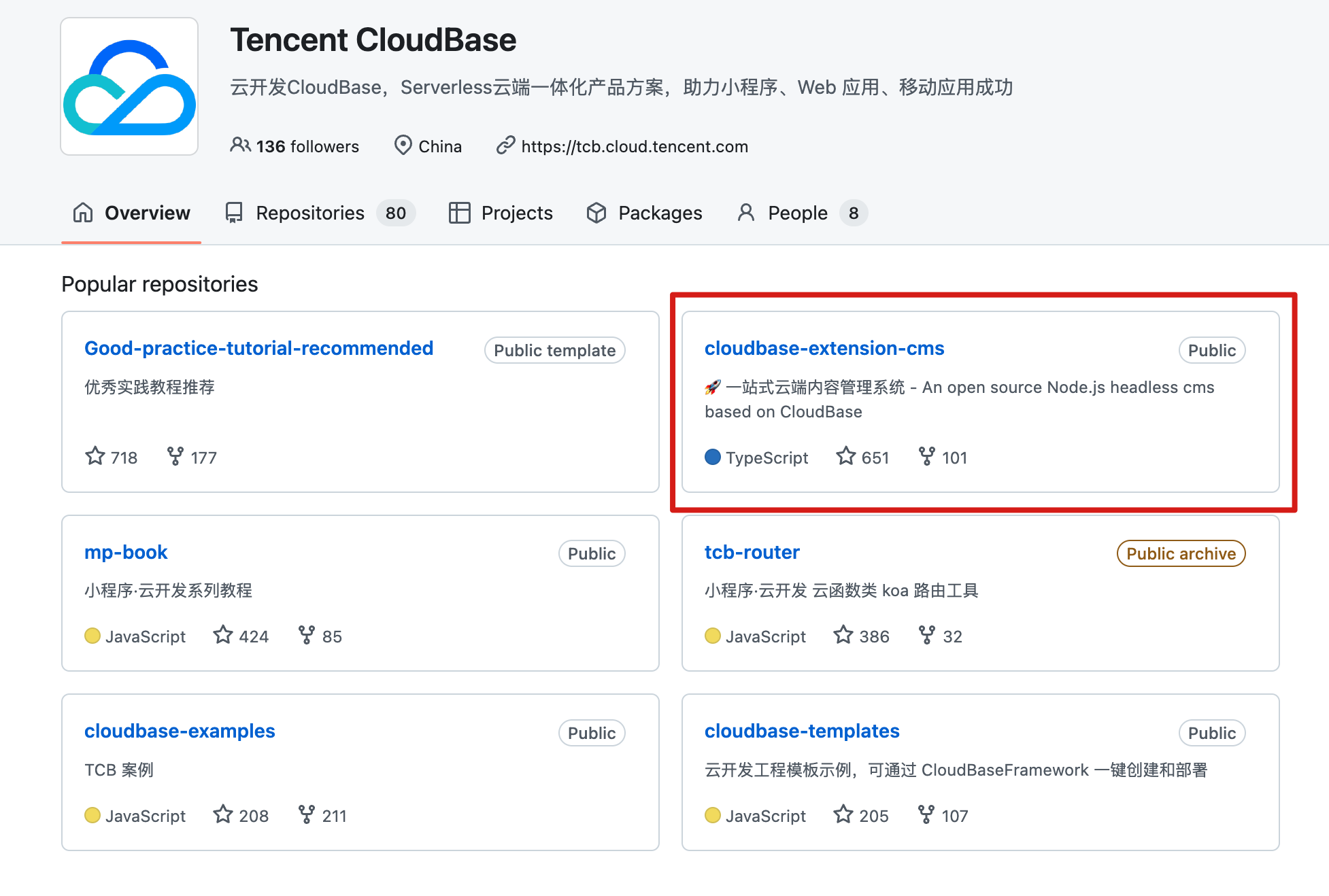Click cloudbase-templates JavaScript color dot
The width and height of the screenshot is (1329, 896).
pos(713,815)
